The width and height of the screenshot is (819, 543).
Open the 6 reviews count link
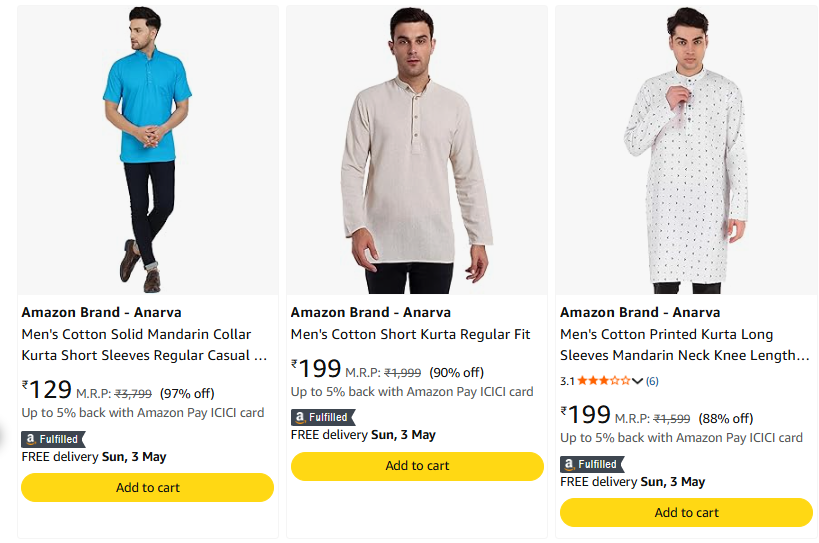(652, 381)
